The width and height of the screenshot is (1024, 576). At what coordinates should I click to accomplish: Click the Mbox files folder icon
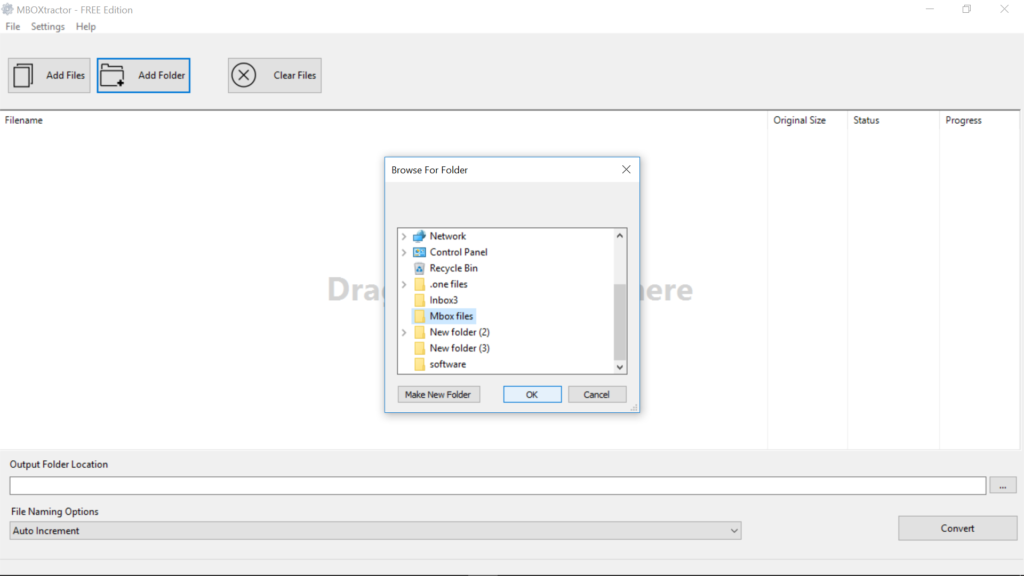419,316
